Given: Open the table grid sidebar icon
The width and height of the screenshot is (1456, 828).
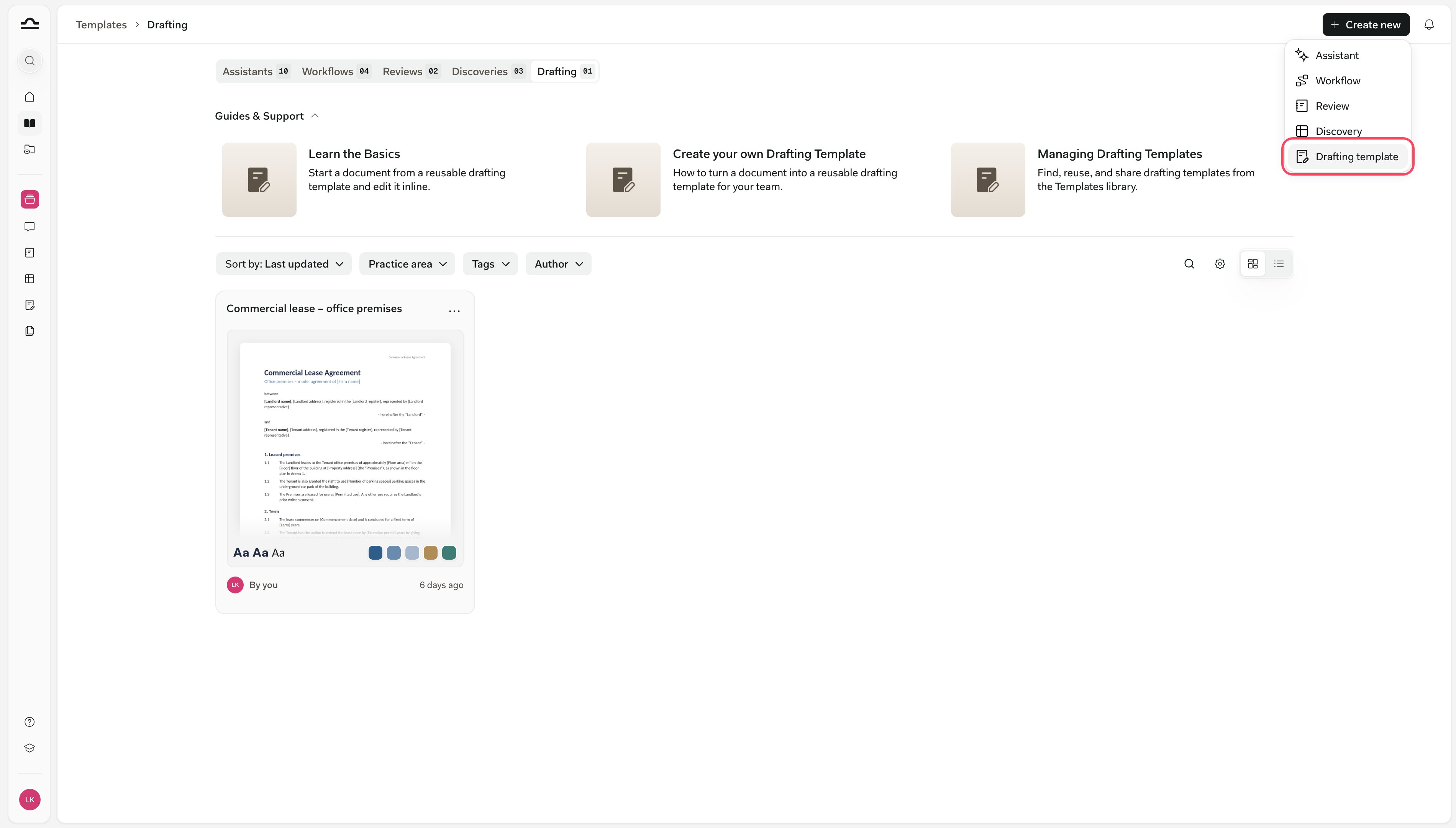Looking at the screenshot, I should point(30,279).
